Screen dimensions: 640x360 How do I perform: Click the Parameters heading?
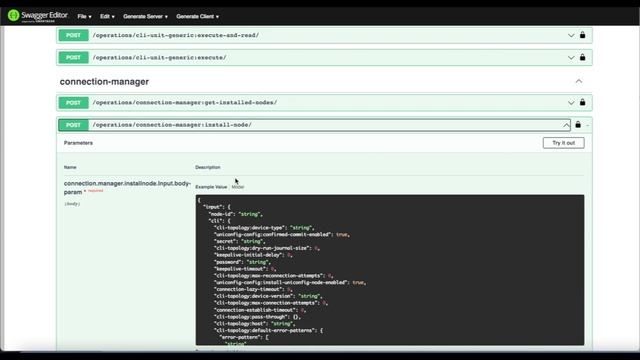click(78, 143)
